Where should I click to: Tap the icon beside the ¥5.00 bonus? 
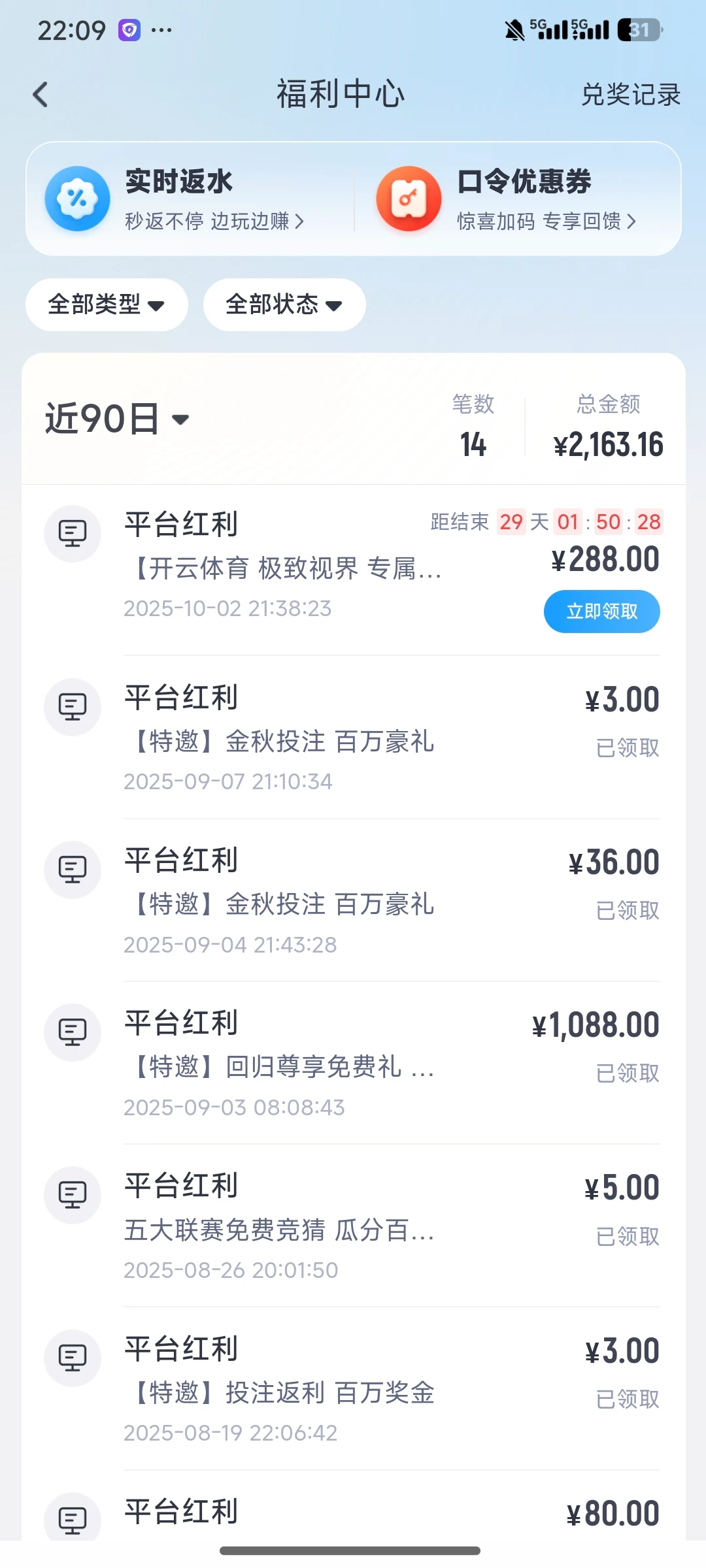point(73,1195)
